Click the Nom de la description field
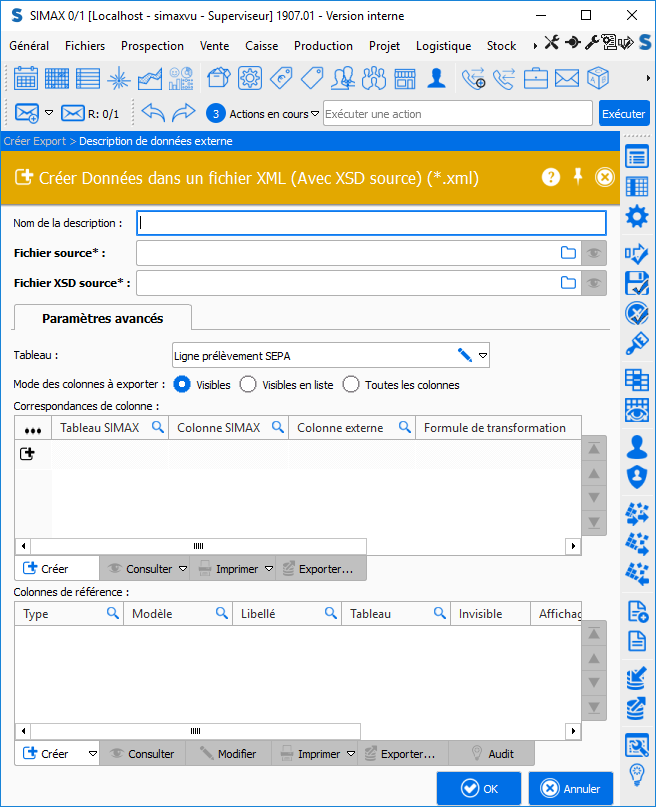Screen dimensions: 656x807 371,223
